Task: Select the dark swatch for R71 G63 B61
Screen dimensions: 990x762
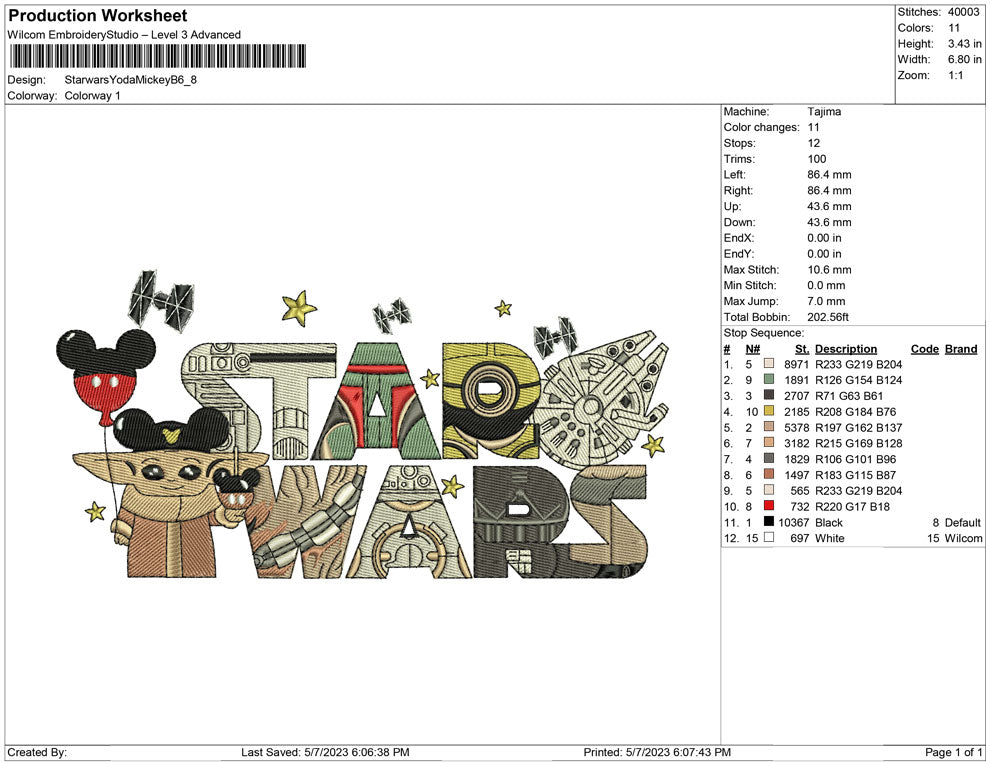Action: [x=768, y=396]
